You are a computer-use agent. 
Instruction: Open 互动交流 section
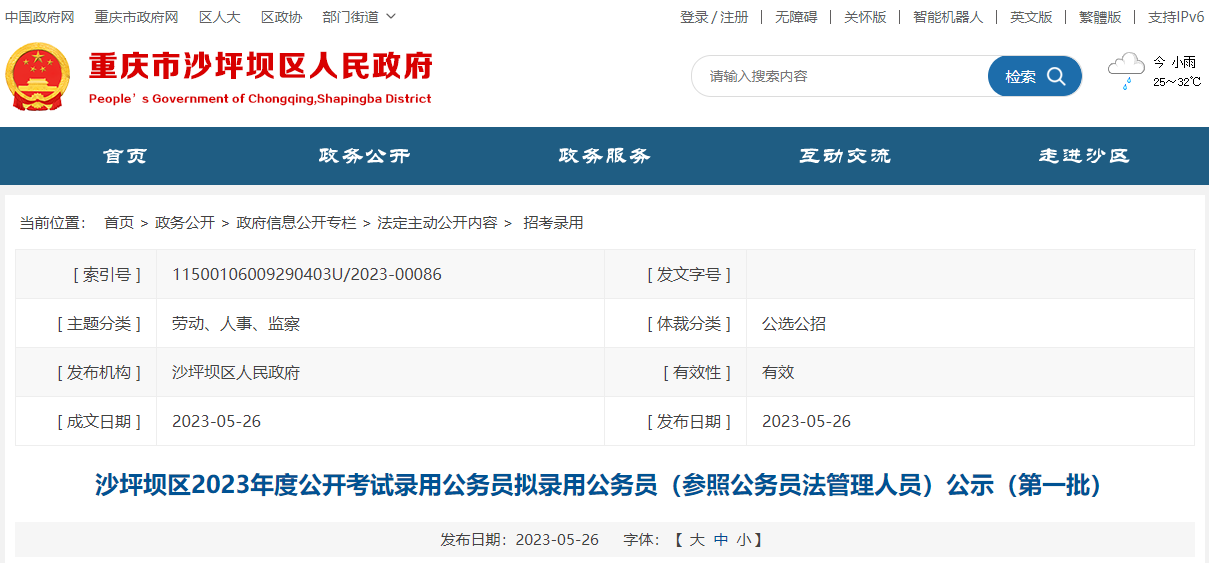pos(844,156)
